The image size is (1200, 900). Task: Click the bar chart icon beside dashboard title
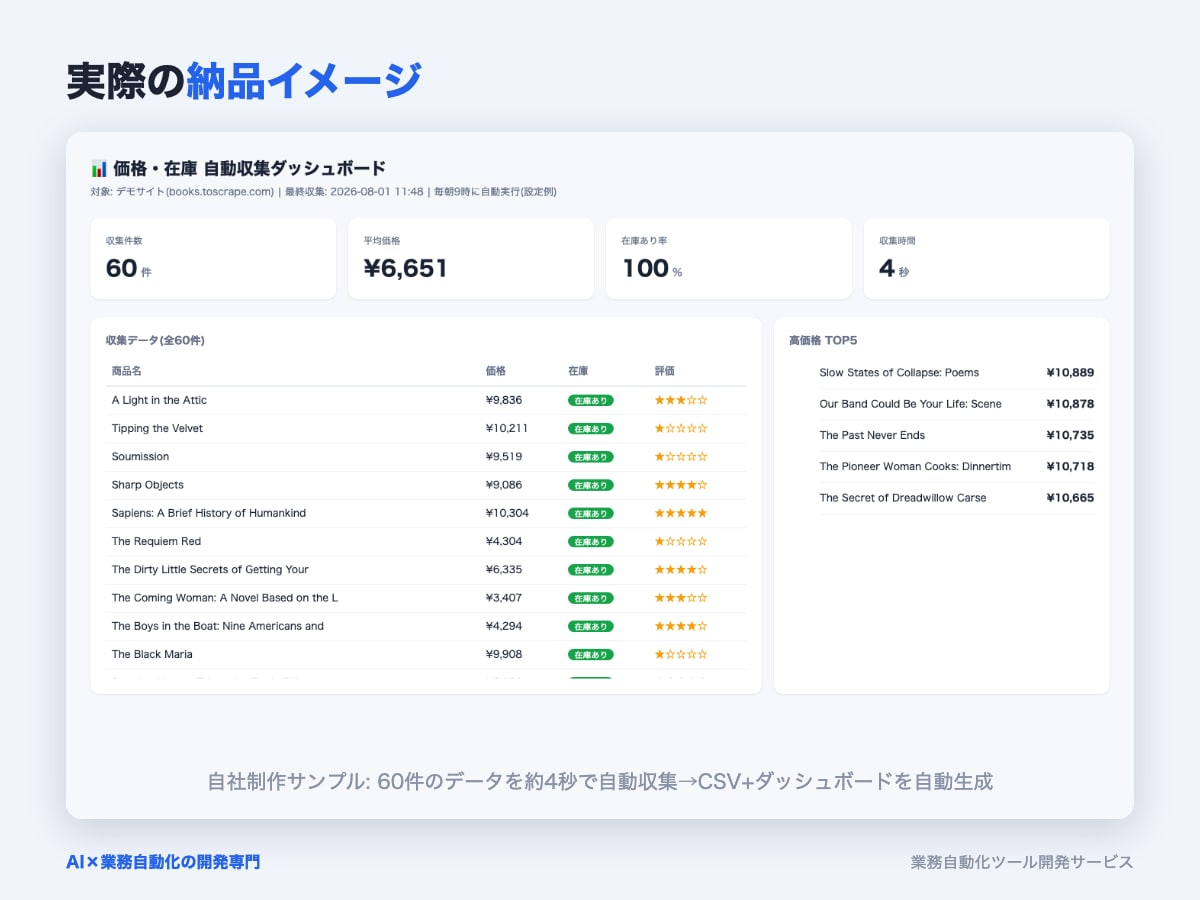click(99, 168)
